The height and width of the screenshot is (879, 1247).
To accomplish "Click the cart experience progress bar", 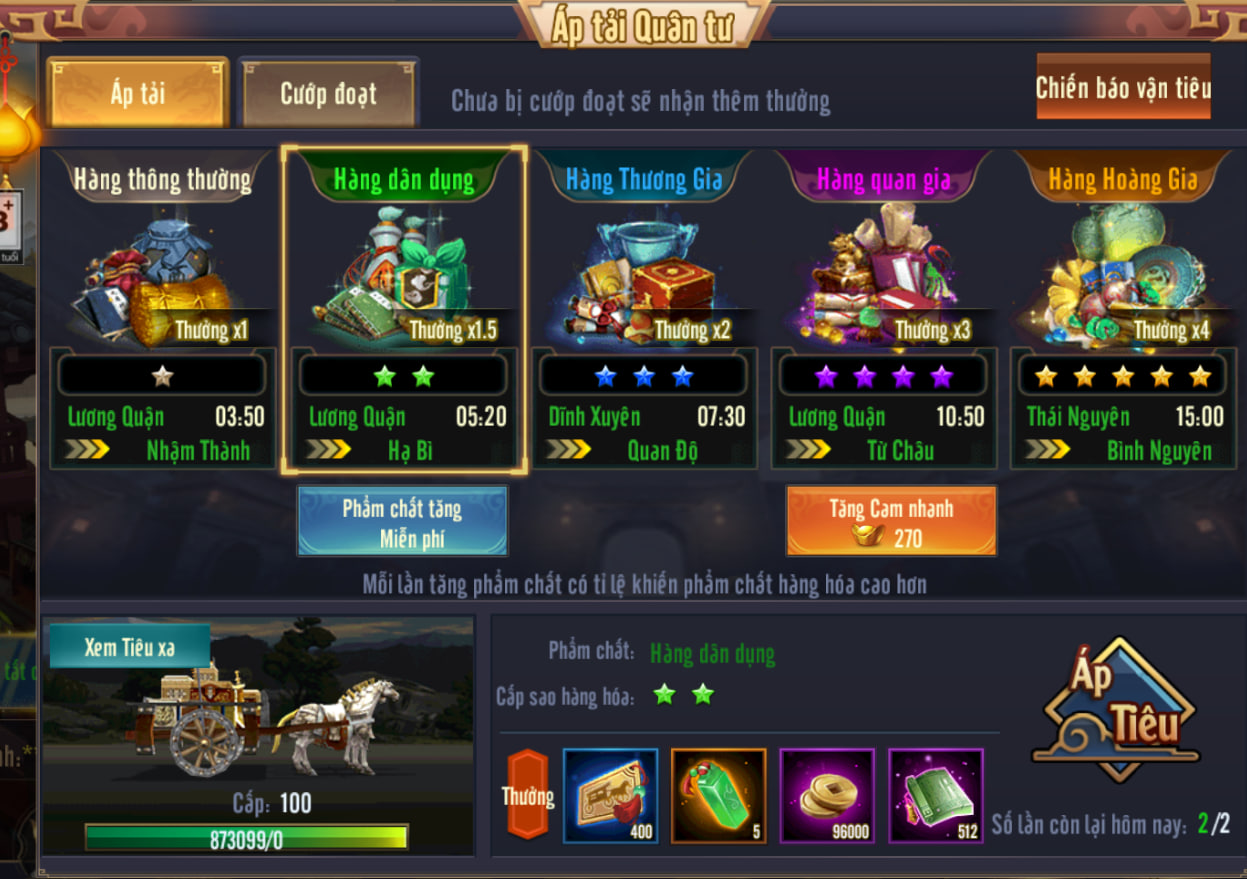I will tap(246, 838).
